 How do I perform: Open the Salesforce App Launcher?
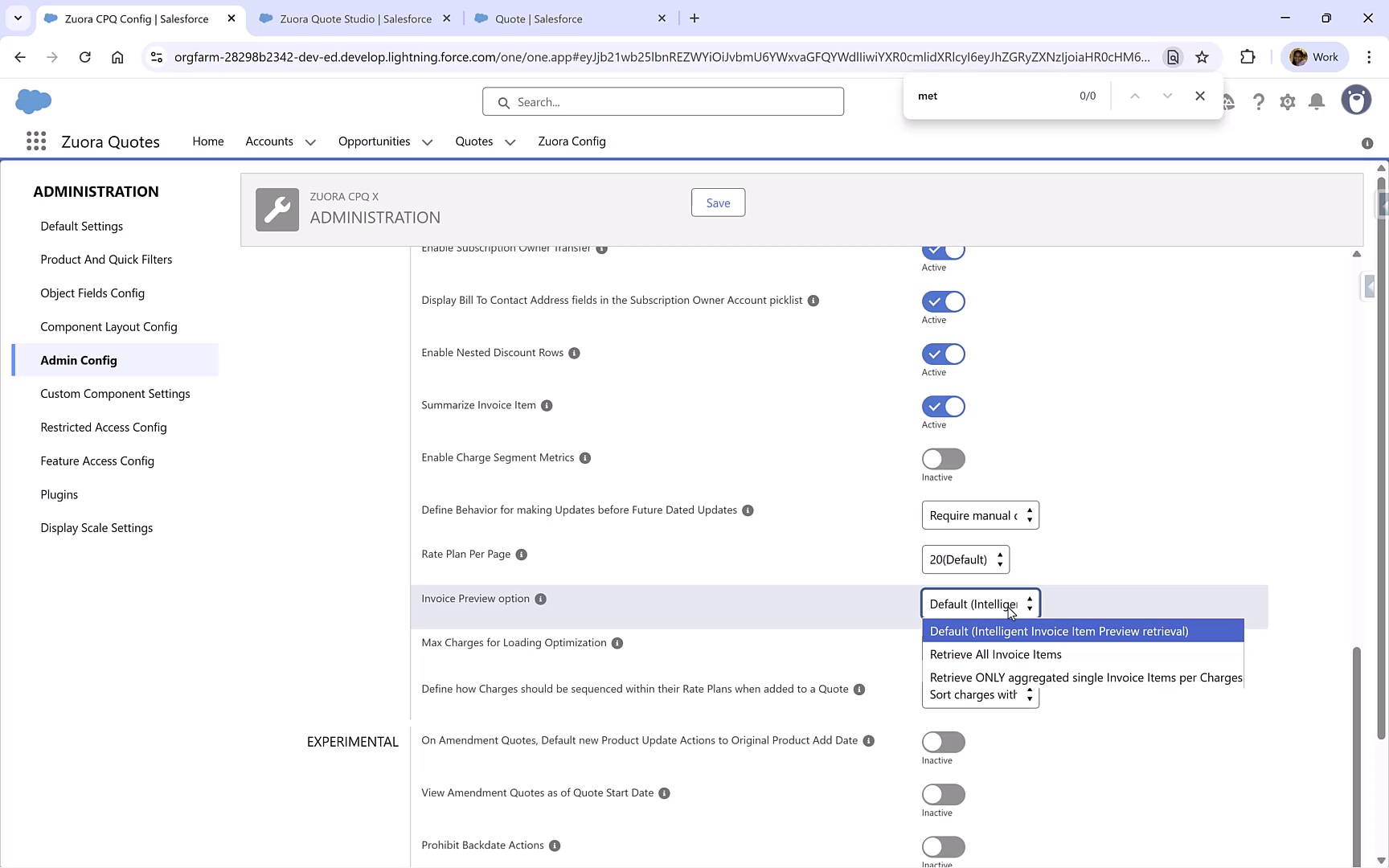[36, 141]
